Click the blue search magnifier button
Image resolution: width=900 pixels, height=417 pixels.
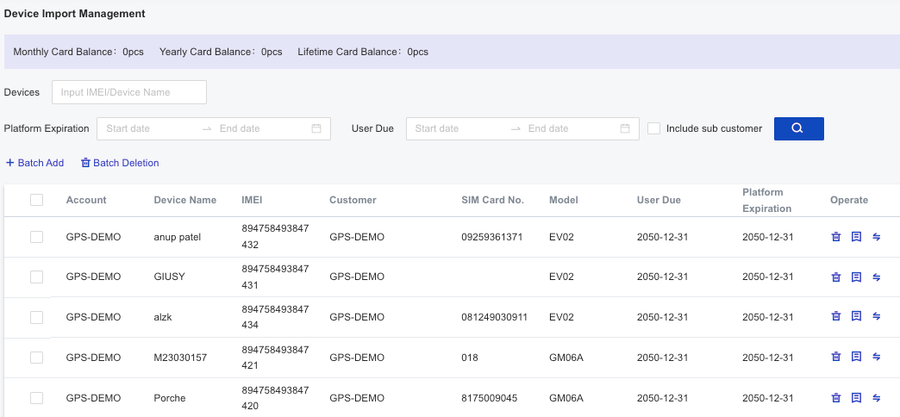pos(798,128)
